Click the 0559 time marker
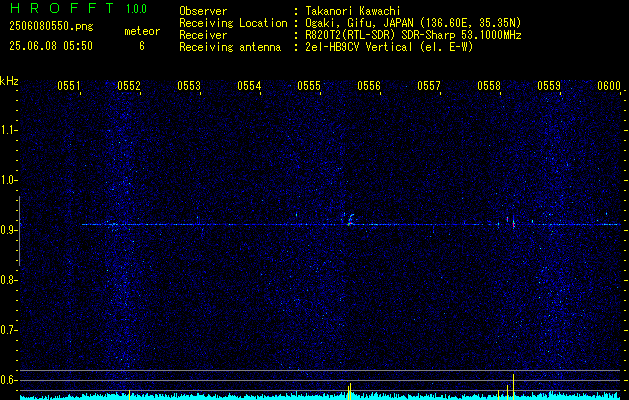The image size is (629, 400). pyautogui.click(x=549, y=86)
